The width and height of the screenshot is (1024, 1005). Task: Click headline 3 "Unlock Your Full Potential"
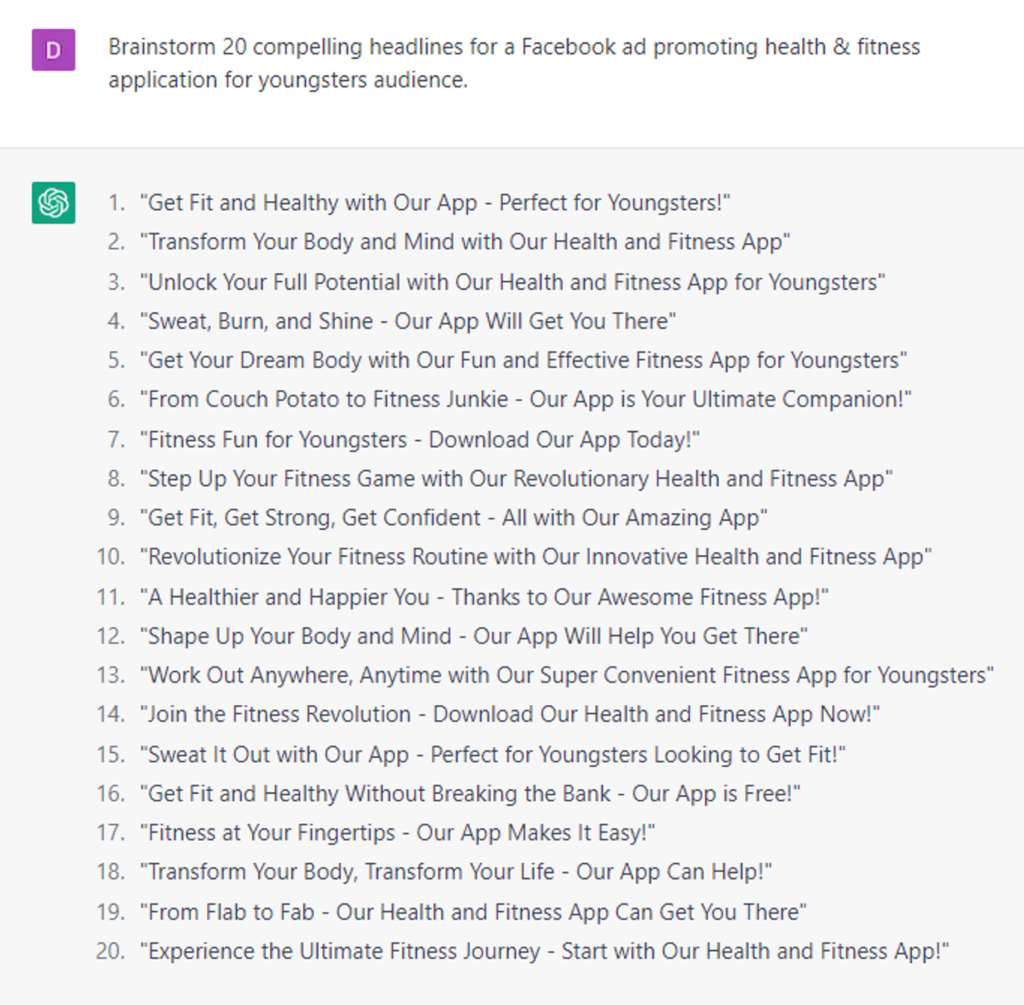(513, 282)
